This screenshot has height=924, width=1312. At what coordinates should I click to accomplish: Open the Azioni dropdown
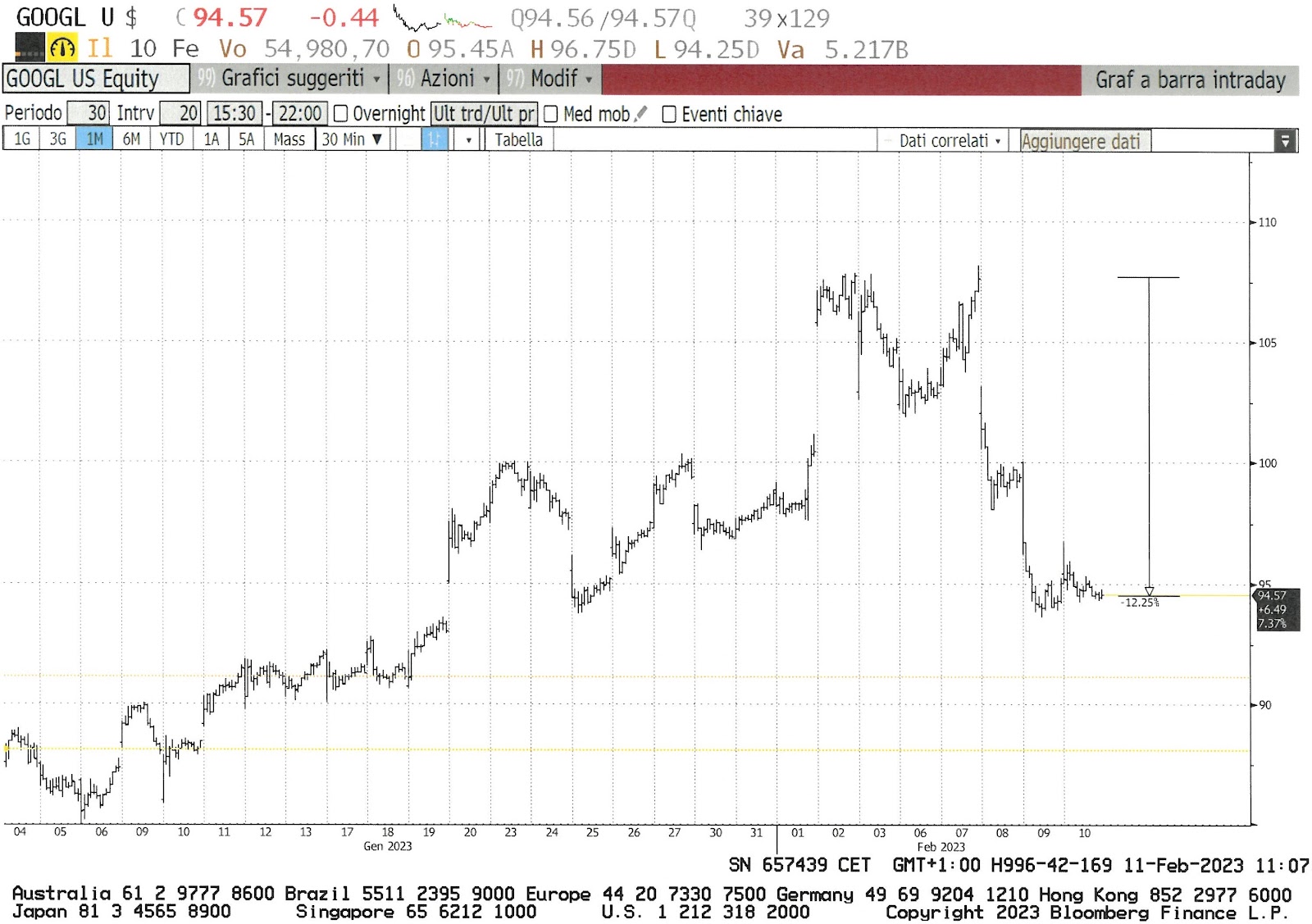(x=444, y=79)
